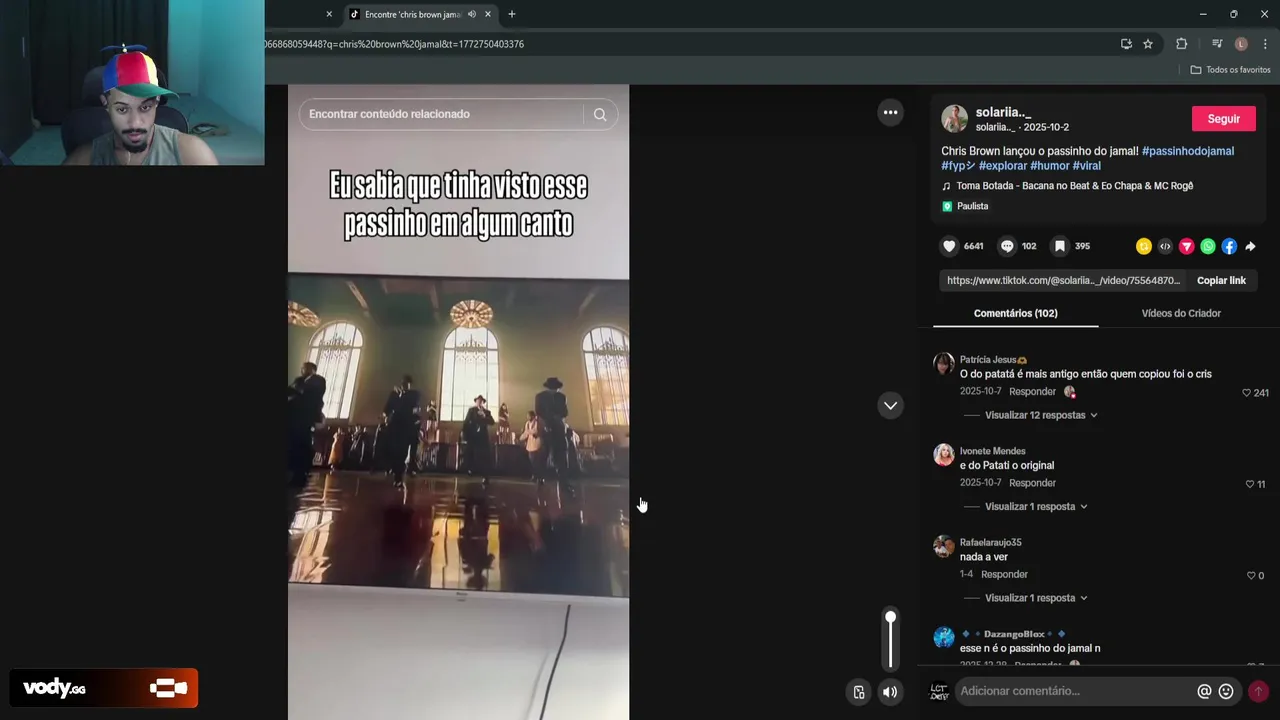Viewport: 1280px width, 720px height.
Task: Open Chrome profile avatar L
Action: pos(1241,44)
